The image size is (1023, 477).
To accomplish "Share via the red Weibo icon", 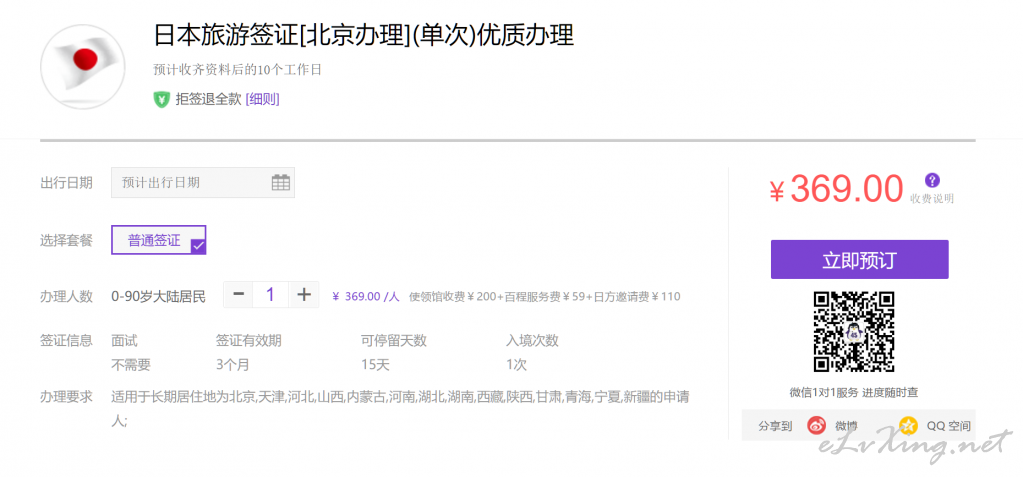I will [x=816, y=425].
